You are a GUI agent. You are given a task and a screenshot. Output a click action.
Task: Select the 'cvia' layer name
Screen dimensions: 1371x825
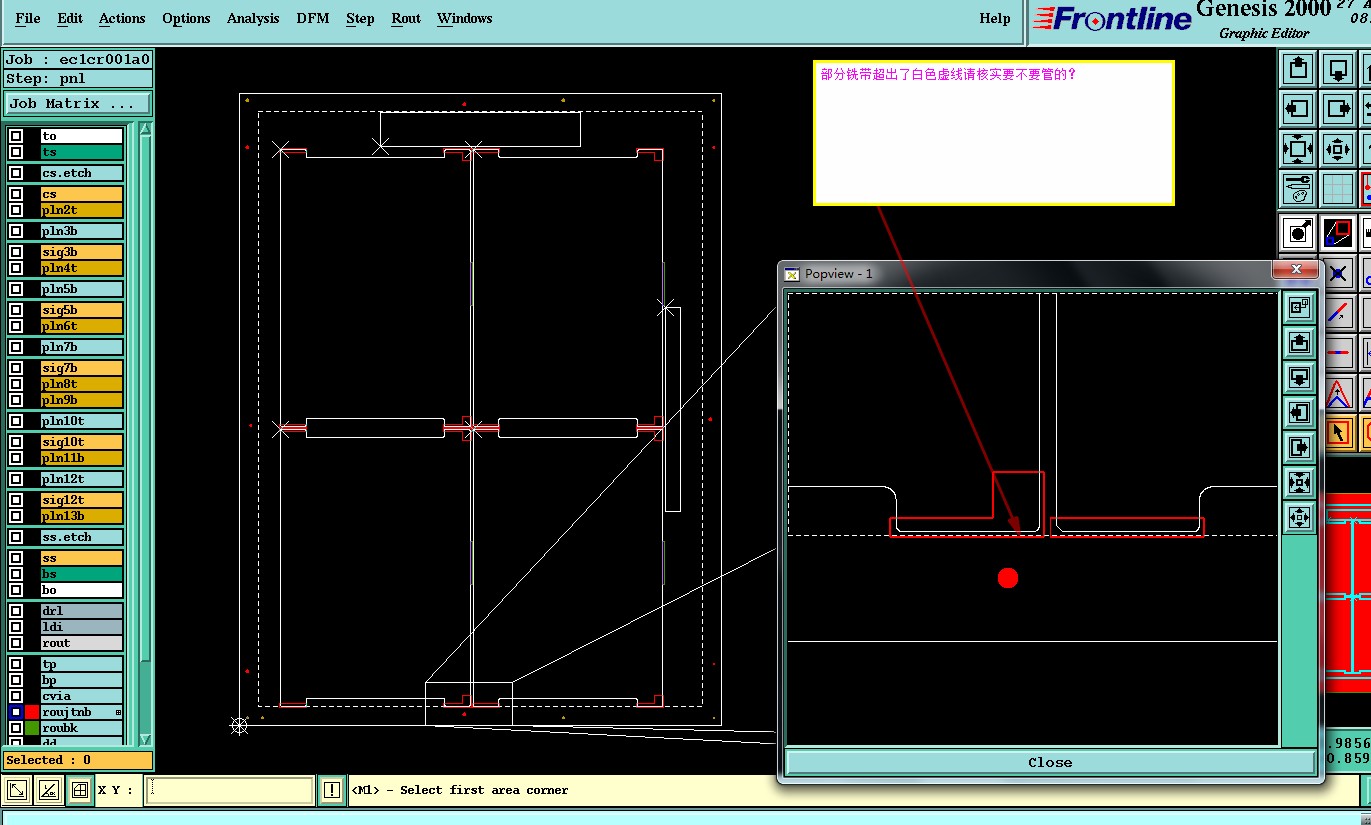pos(81,696)
